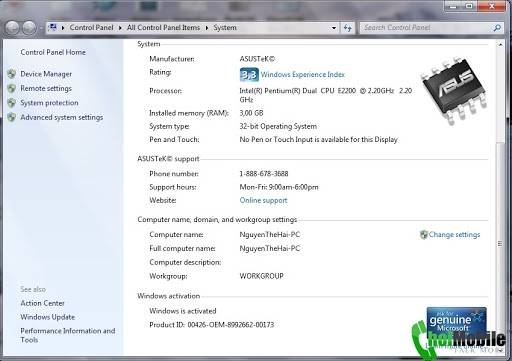The width and height of the screenshot is (512, 361).
Task: Select the System breadcrumb segment
Action: [225, 28]
